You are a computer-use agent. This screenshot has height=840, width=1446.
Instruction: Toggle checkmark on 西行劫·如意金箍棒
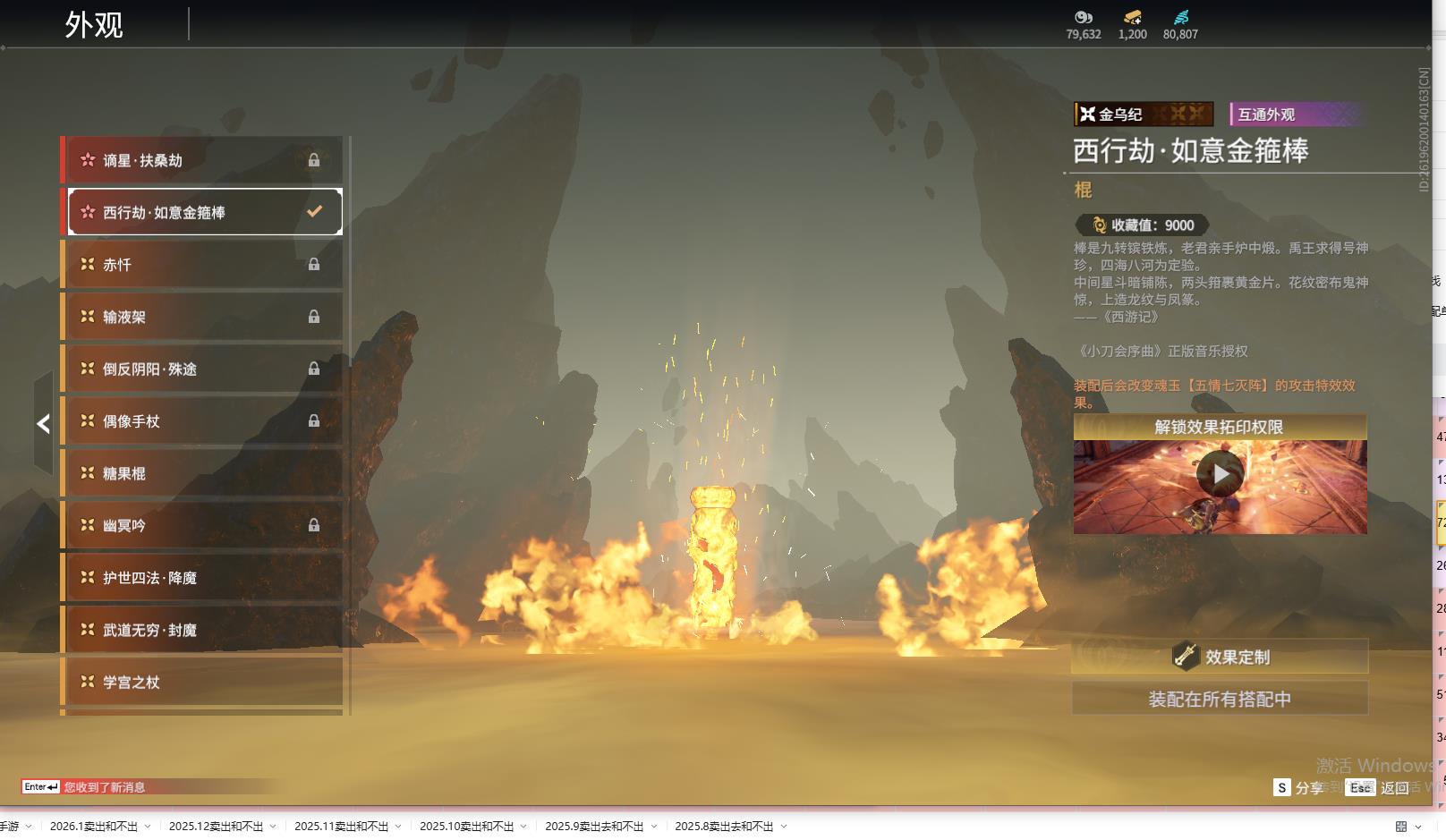coord(314,212)
